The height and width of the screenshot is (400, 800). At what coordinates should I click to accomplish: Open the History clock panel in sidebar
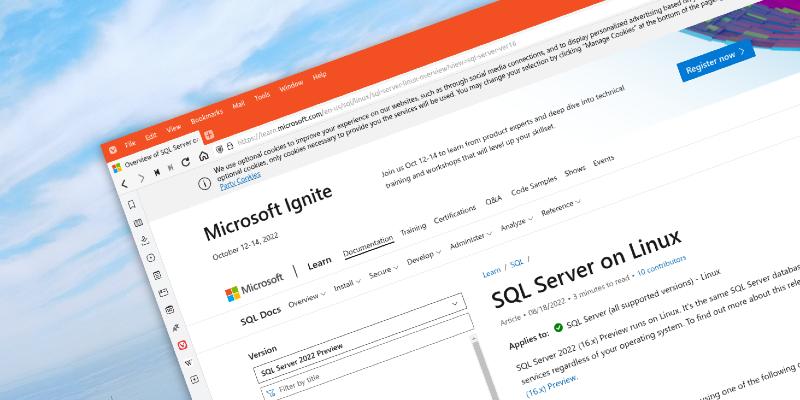(x=150, y=258)
